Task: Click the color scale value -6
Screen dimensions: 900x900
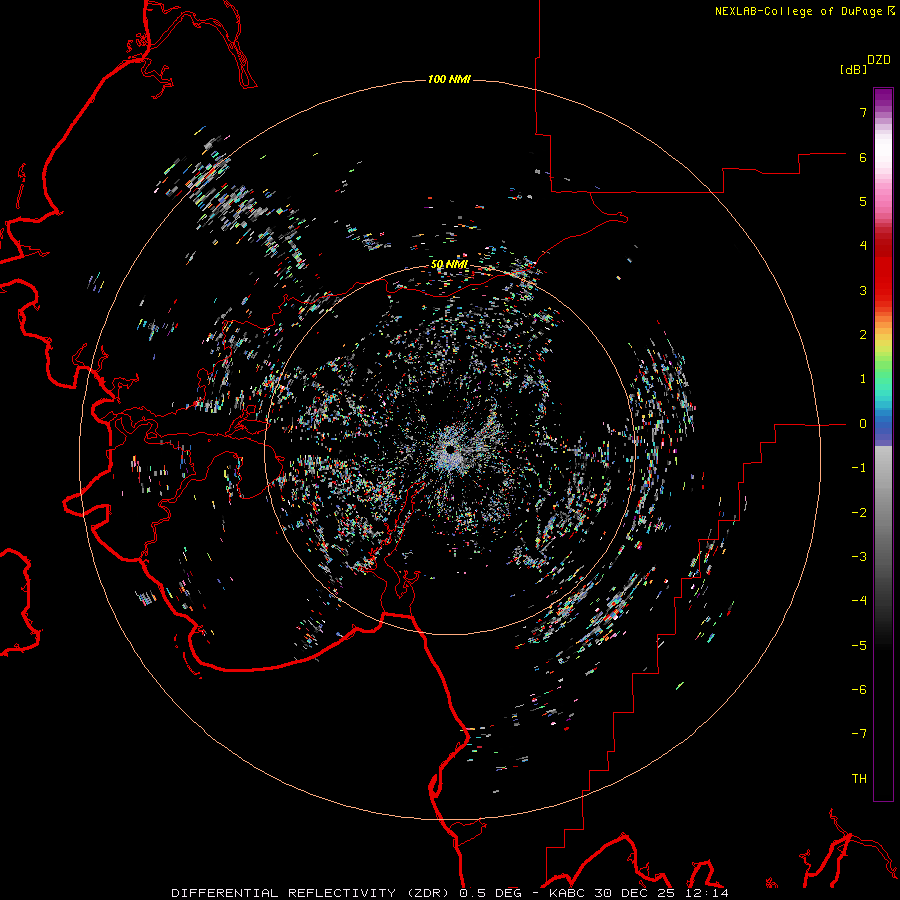Action: click(x=859, y=690)
